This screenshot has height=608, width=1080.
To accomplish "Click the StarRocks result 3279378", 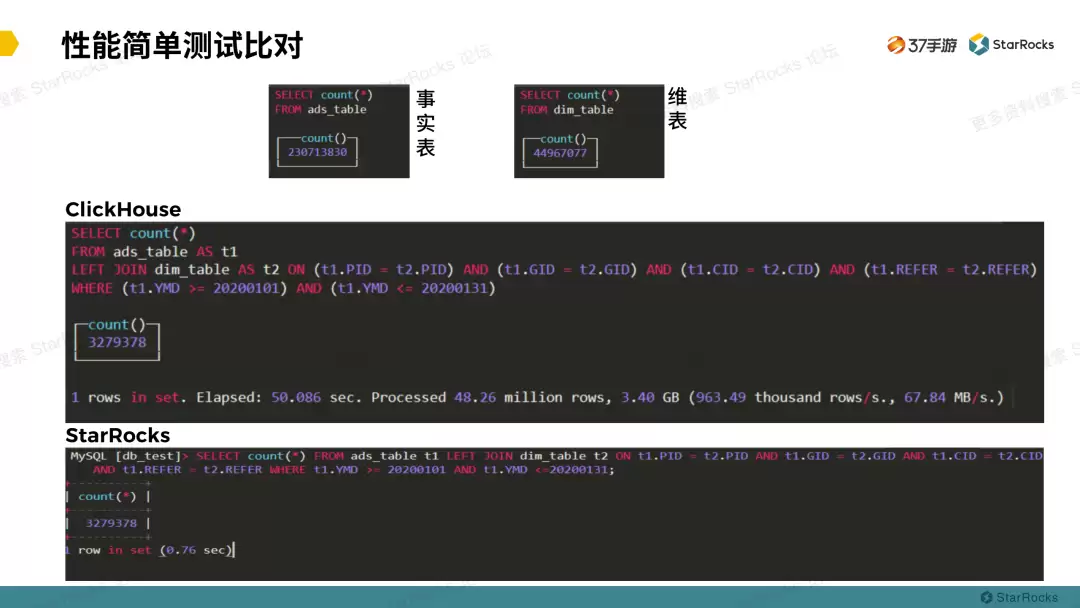I will (111, 523).
